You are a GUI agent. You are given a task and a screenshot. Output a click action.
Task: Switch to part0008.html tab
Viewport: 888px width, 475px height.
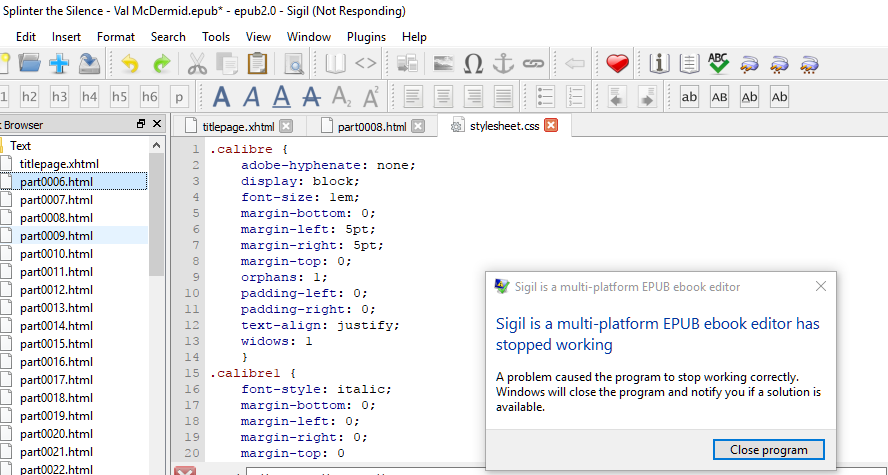(x=372, y=127)
